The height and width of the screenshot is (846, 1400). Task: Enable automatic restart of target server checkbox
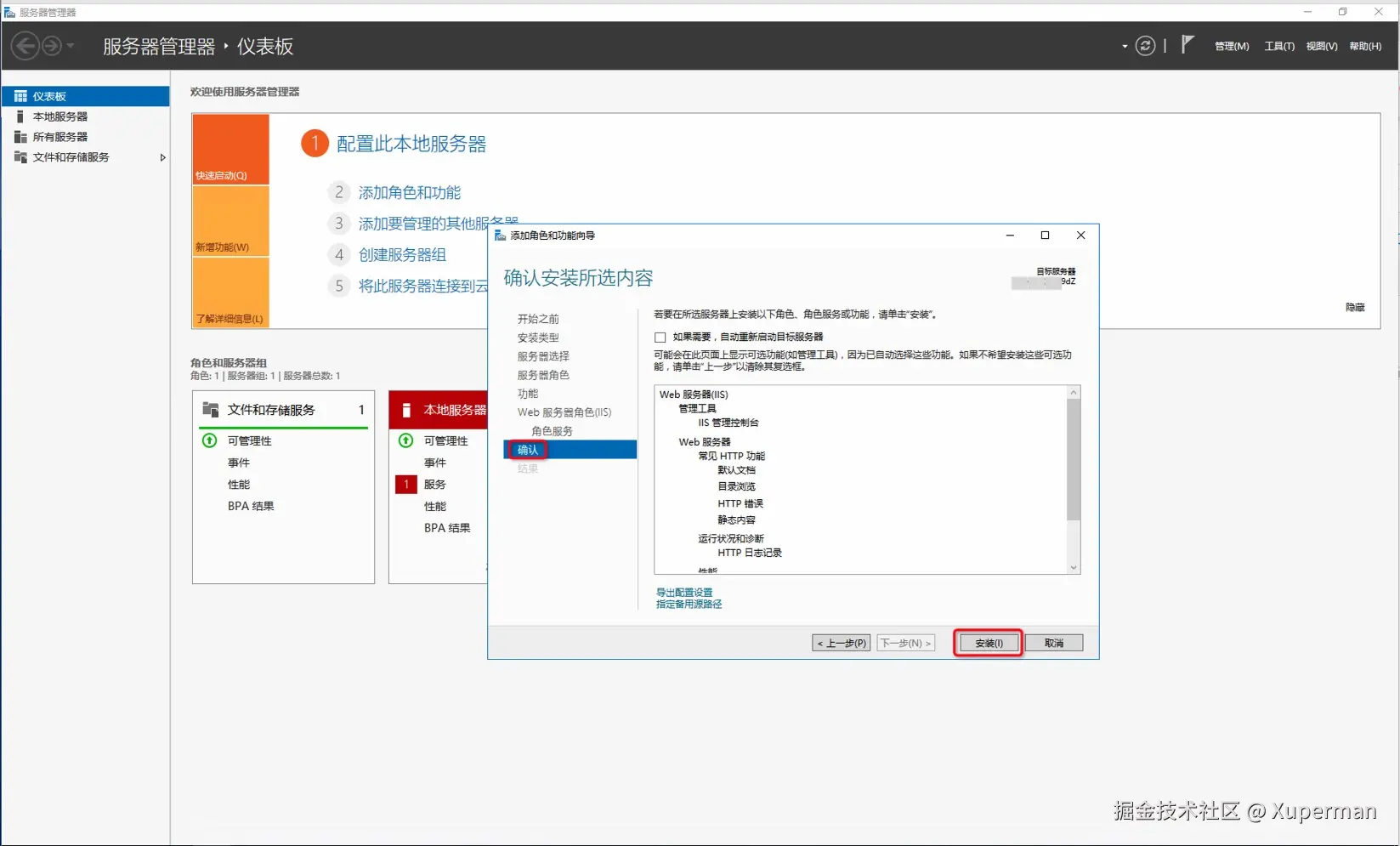pos(660,338)
